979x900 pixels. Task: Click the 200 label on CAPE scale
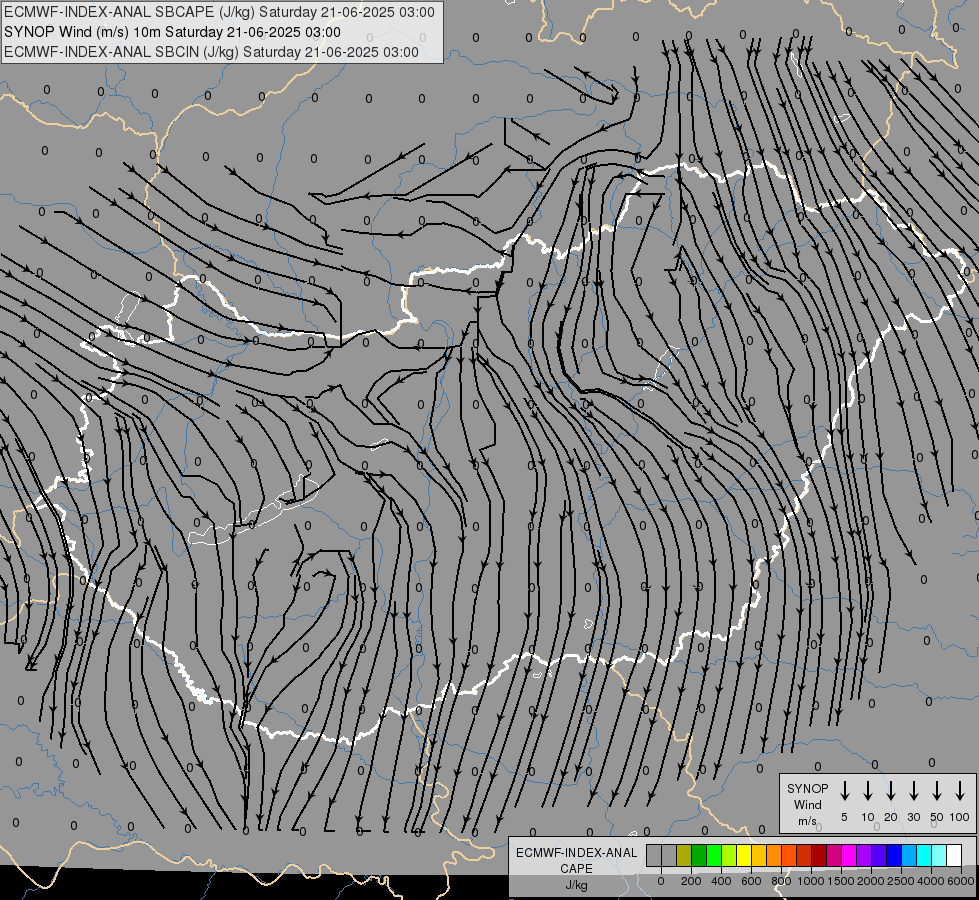tap(691, 881)
